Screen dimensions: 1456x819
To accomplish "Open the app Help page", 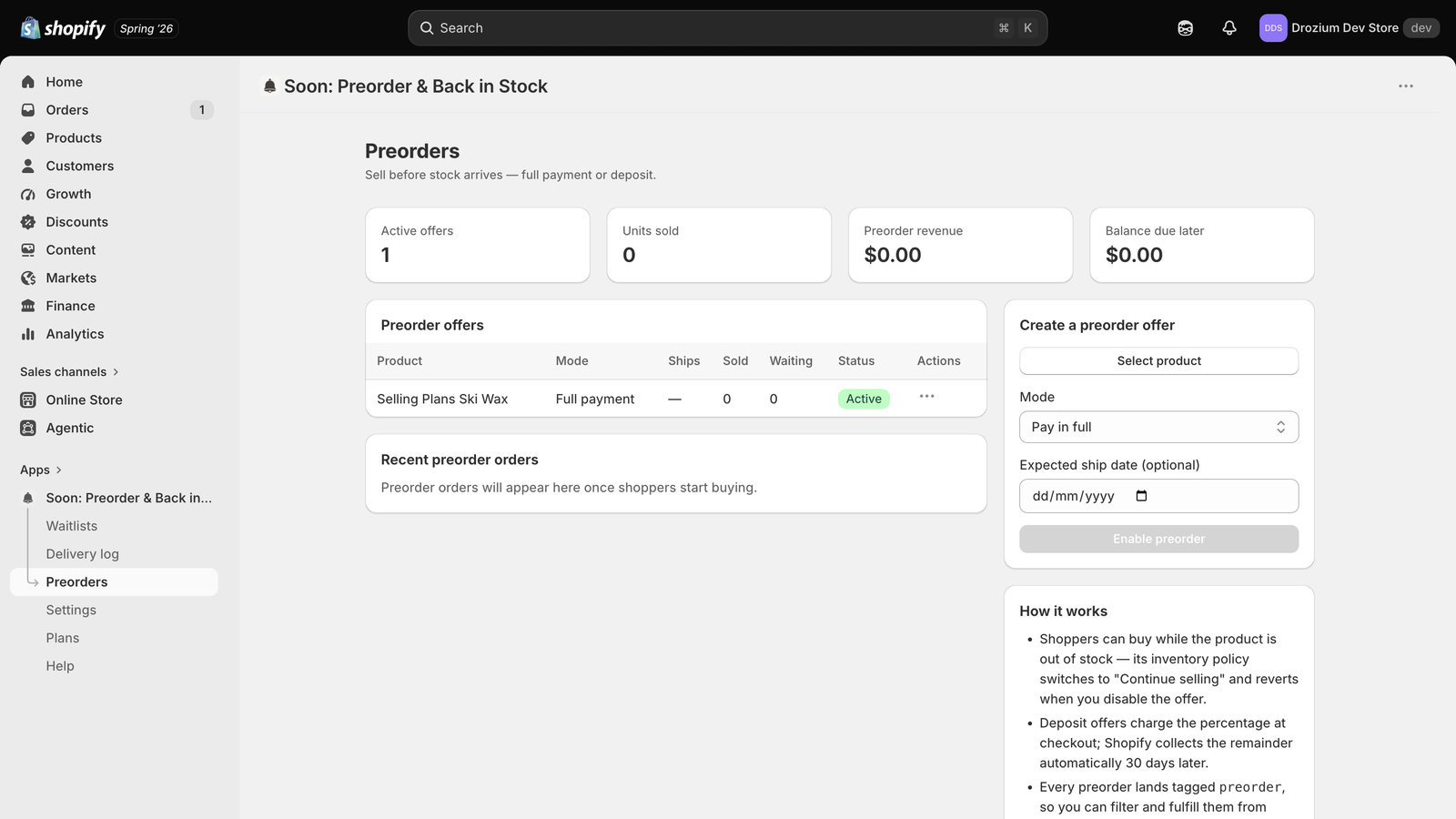I will (60, 666).
